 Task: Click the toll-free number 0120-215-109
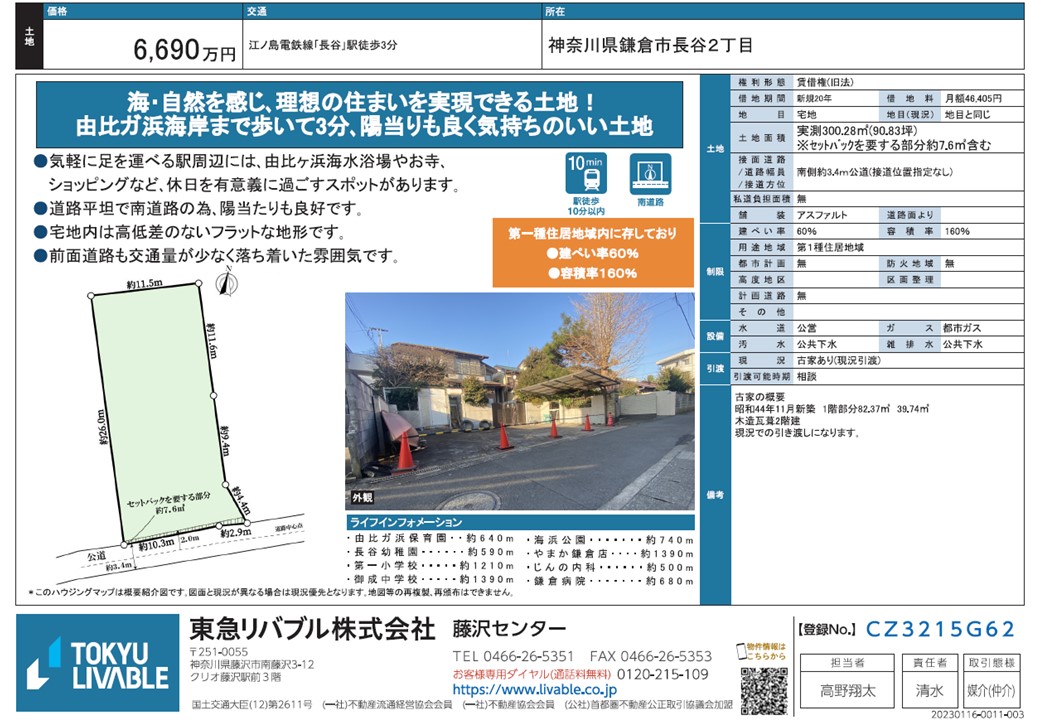657,674
